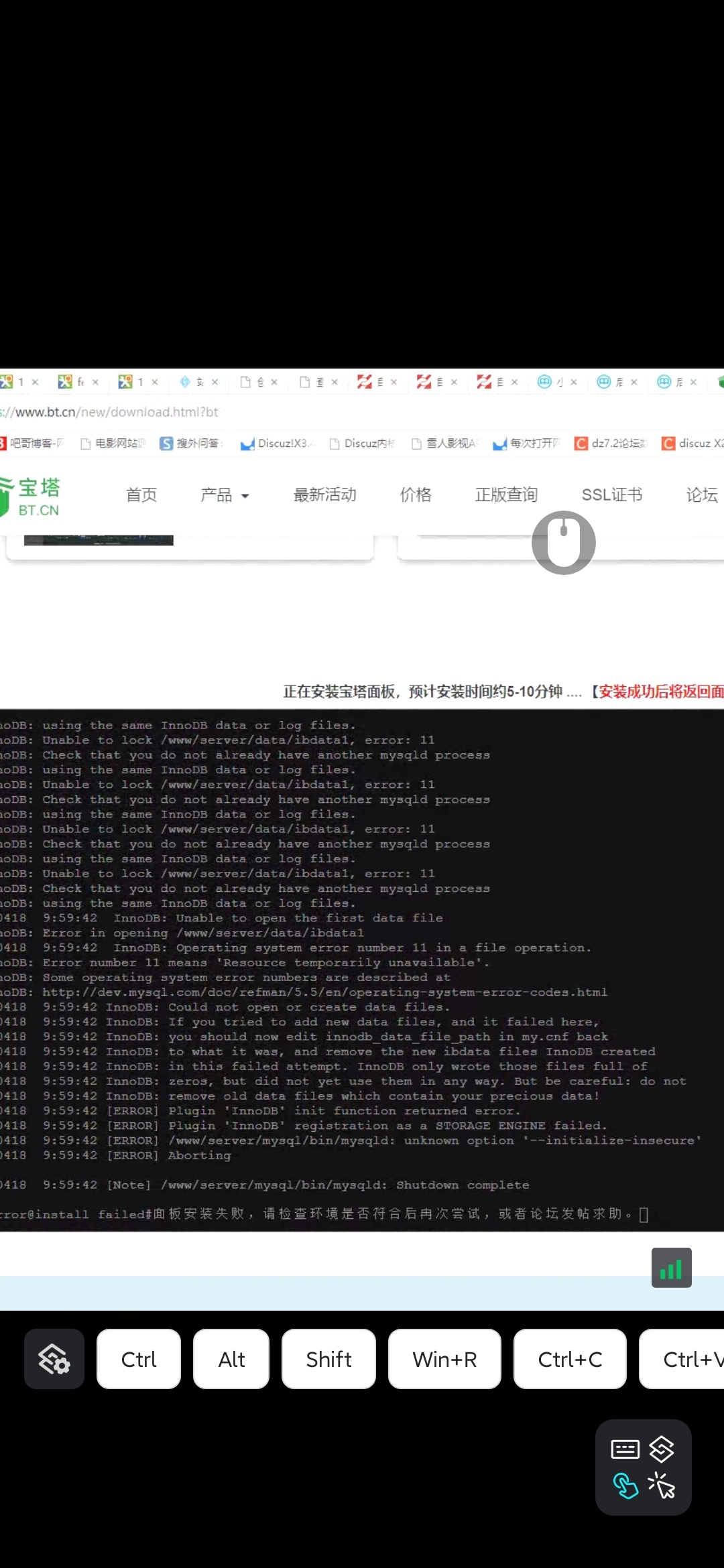The width and height of the screenshot is (724, 1568).
Task: Tap the Ctrl+C shortcut button
Action: pyautogui.click(x=570, y=1359)
